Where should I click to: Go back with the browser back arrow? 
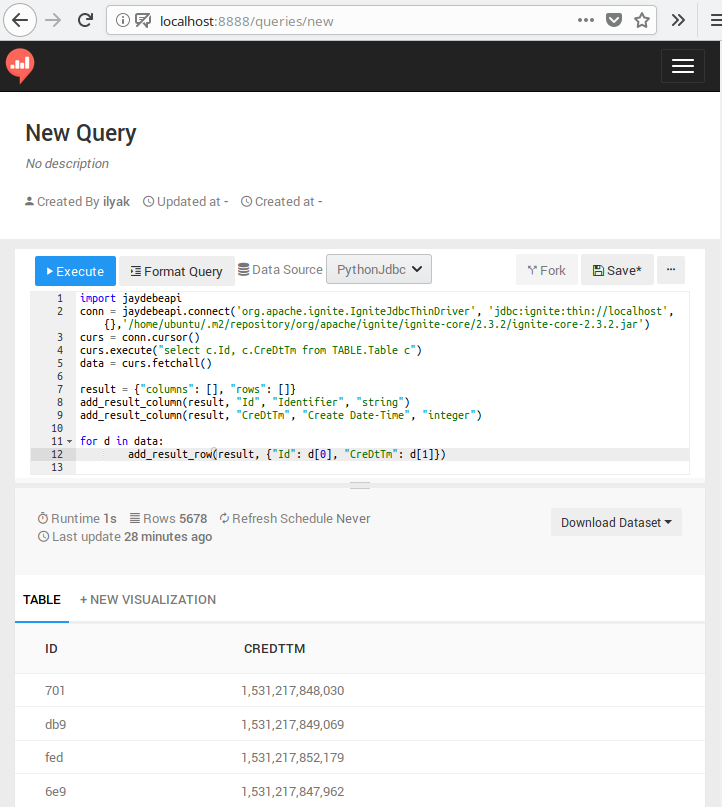pyautogui.click(x=20, y=21)
